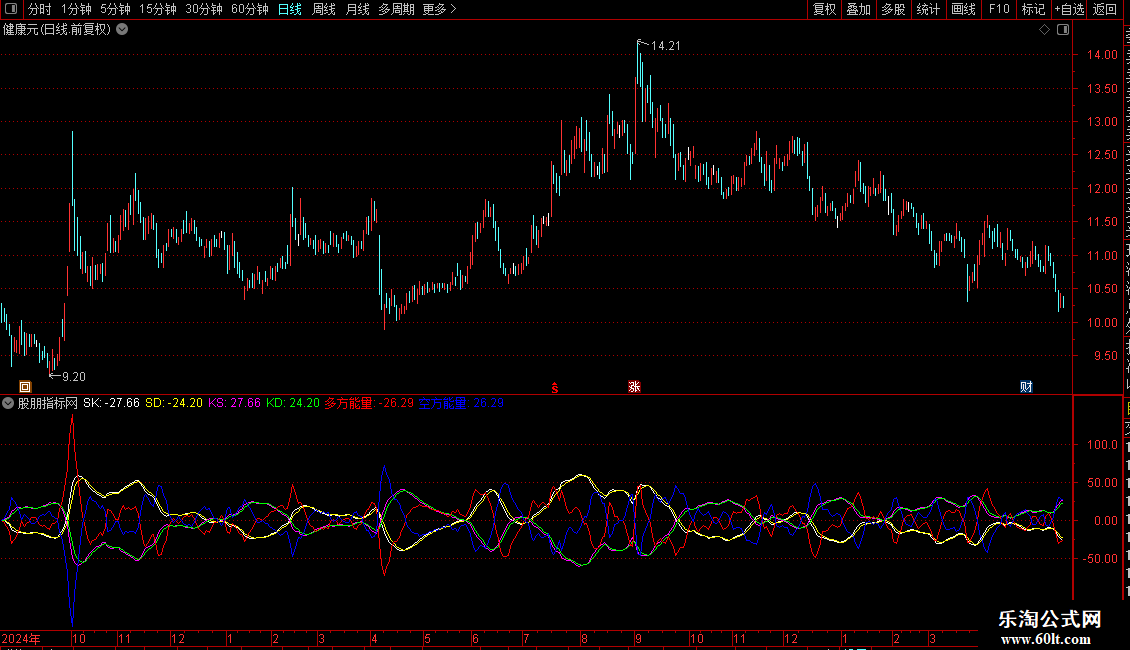Add stock via +自选 button
1130x650 pixels.
[x=1069, y=9]
